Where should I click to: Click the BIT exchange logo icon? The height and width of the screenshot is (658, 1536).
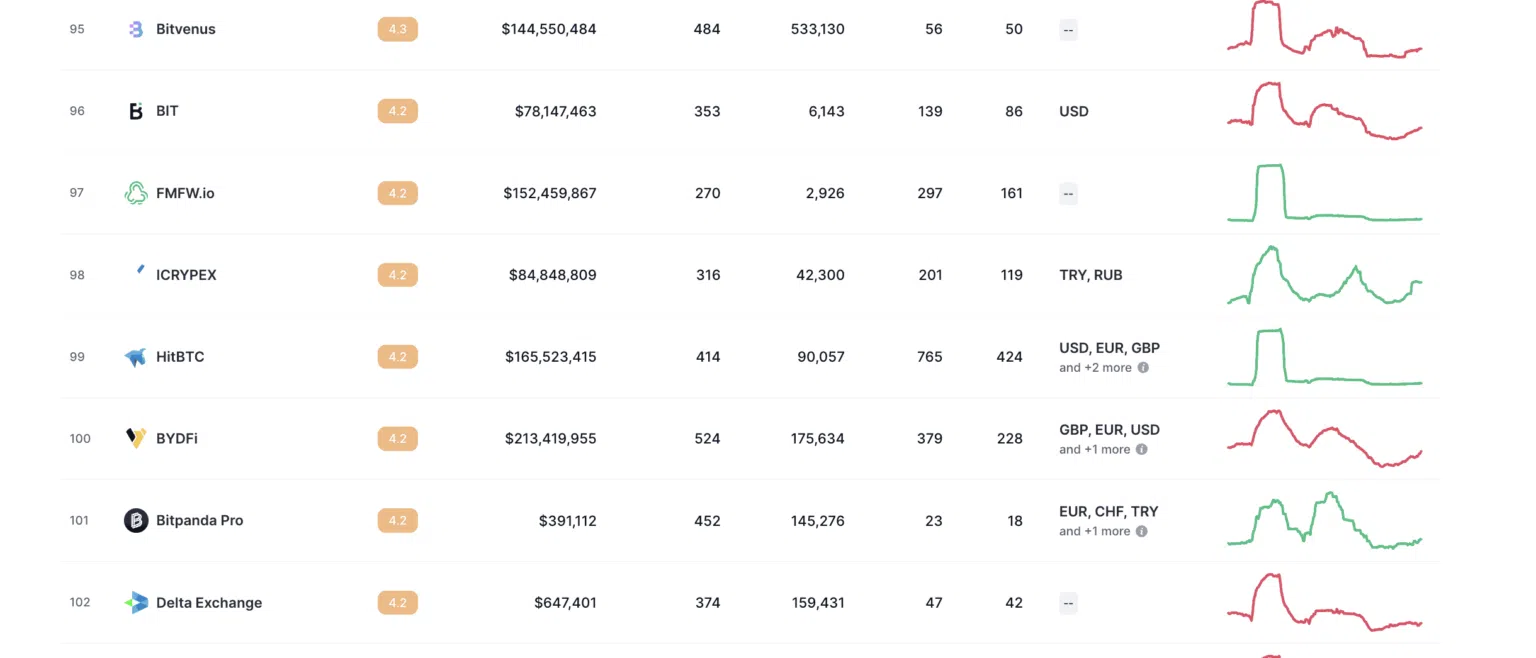pos(136,111)
